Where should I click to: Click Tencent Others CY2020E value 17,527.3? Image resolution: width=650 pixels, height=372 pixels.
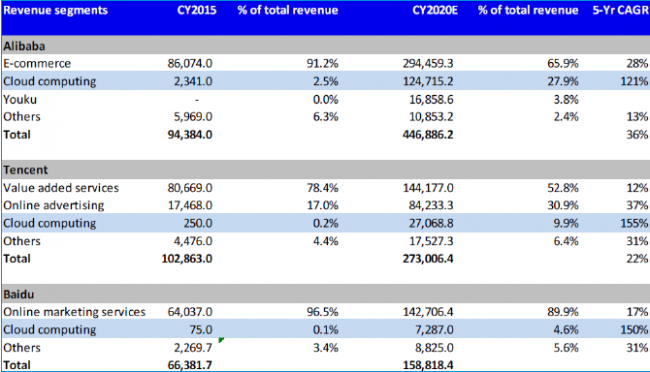[x=431, y=241]
